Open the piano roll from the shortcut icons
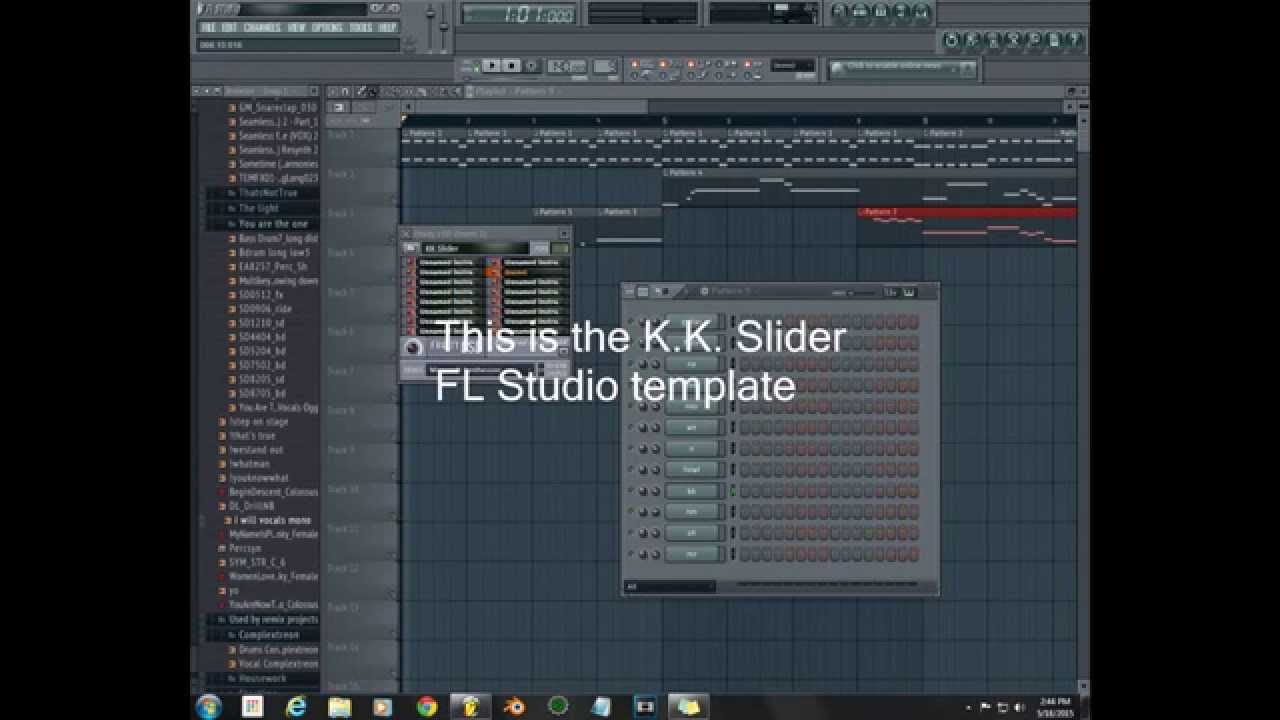Screen dimensions: 1280x720 (x=881, y=12)
